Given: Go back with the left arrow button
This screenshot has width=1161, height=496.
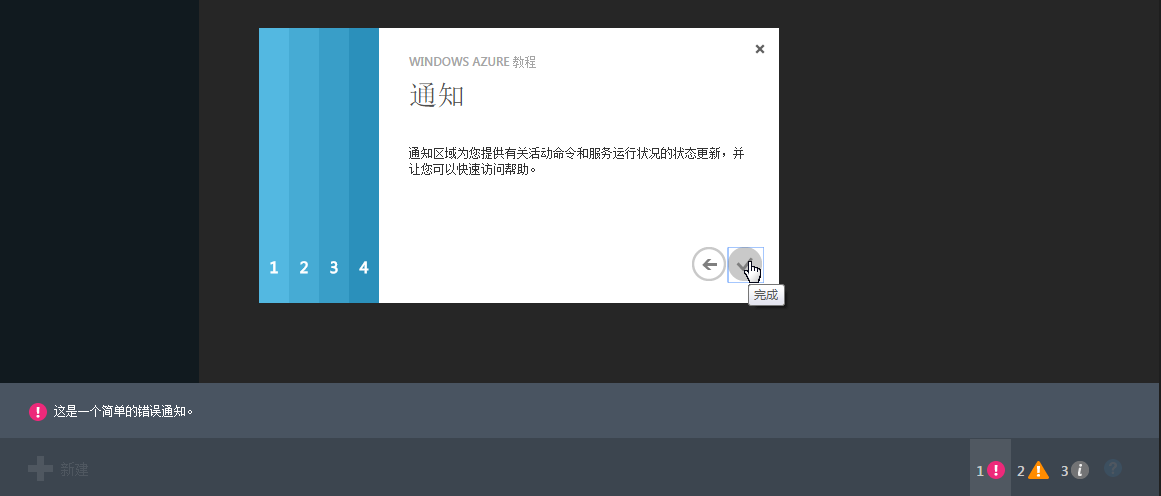Looking at the screenshot, I should coord(709,264).
